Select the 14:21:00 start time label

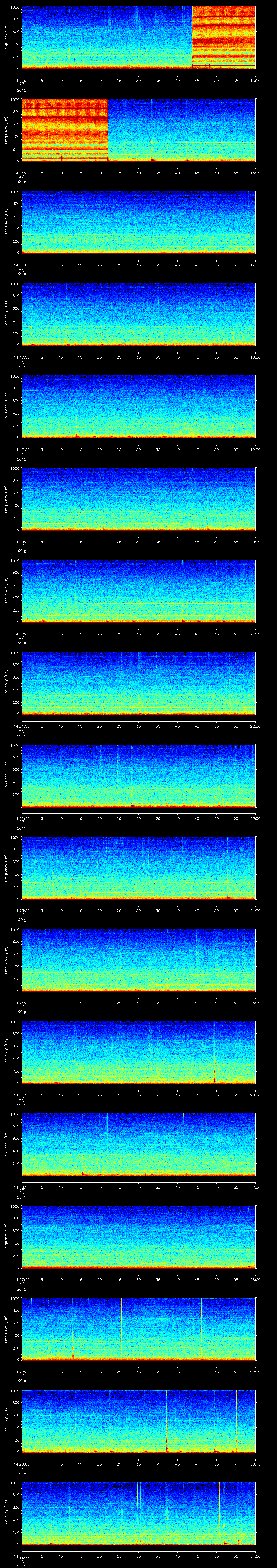point(21,726)
